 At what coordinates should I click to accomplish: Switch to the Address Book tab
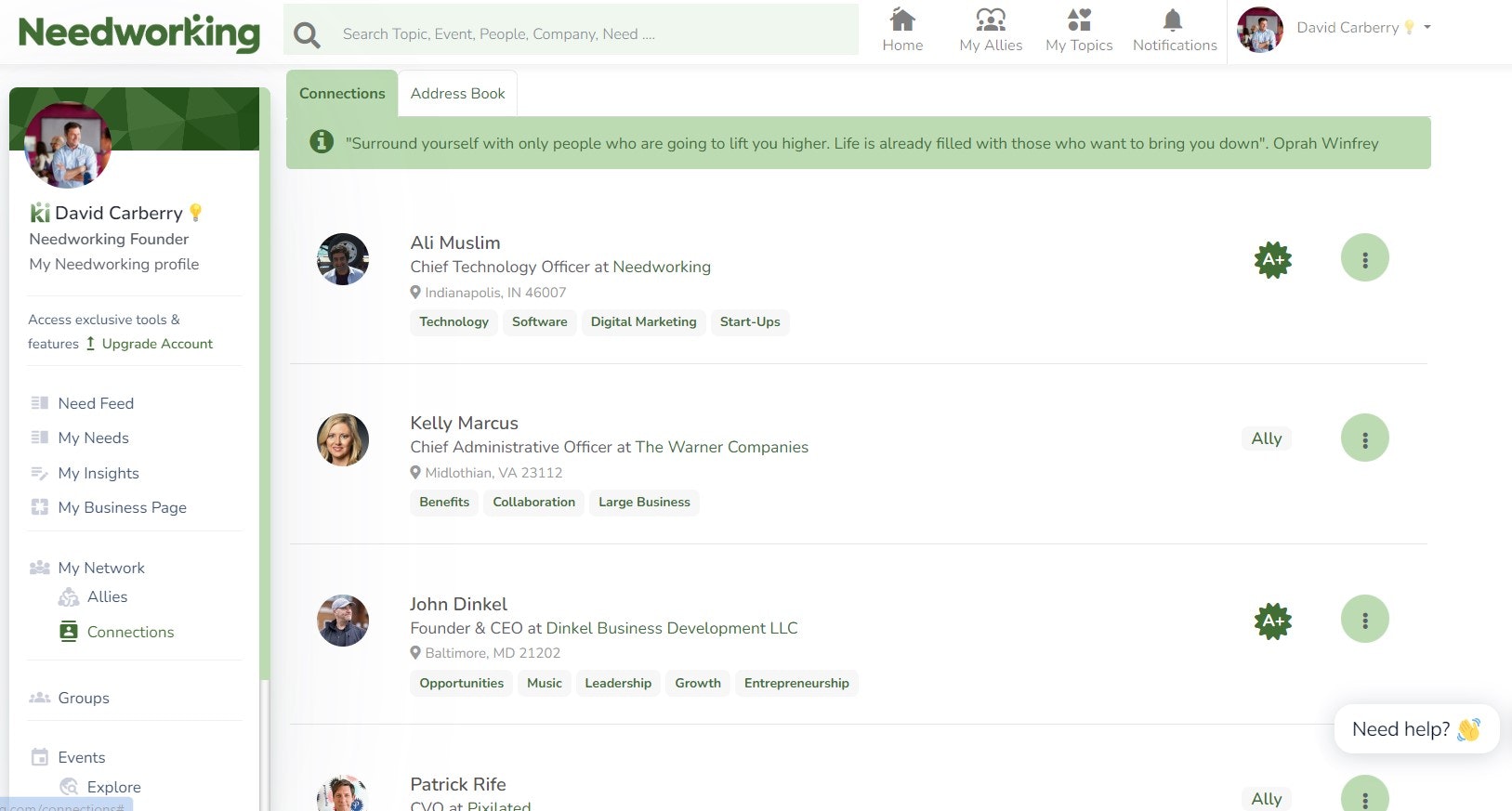coord(457,93)
